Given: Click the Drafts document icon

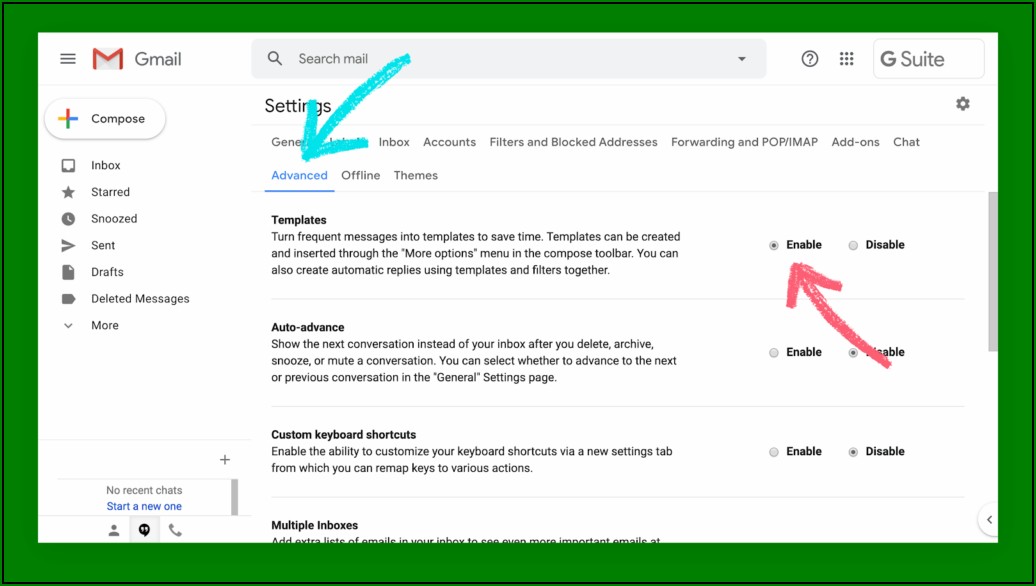Looking at the screenshot, I should (68, 272).
